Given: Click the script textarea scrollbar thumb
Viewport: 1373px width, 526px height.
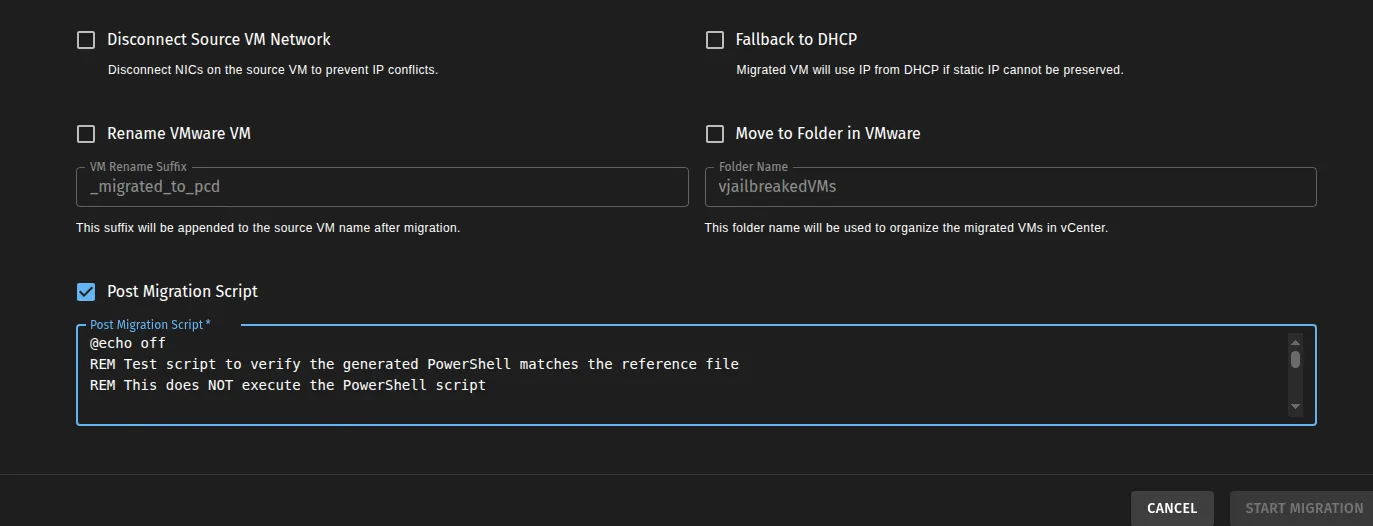Looking at the screenshot, I should 1295,359.
